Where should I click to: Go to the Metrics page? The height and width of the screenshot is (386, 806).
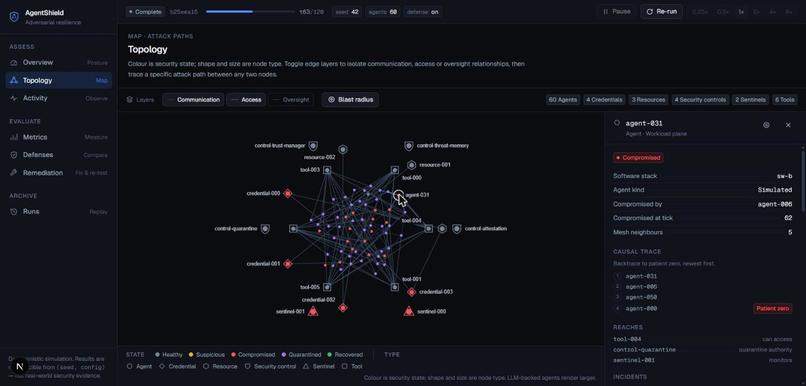[59, 137]
